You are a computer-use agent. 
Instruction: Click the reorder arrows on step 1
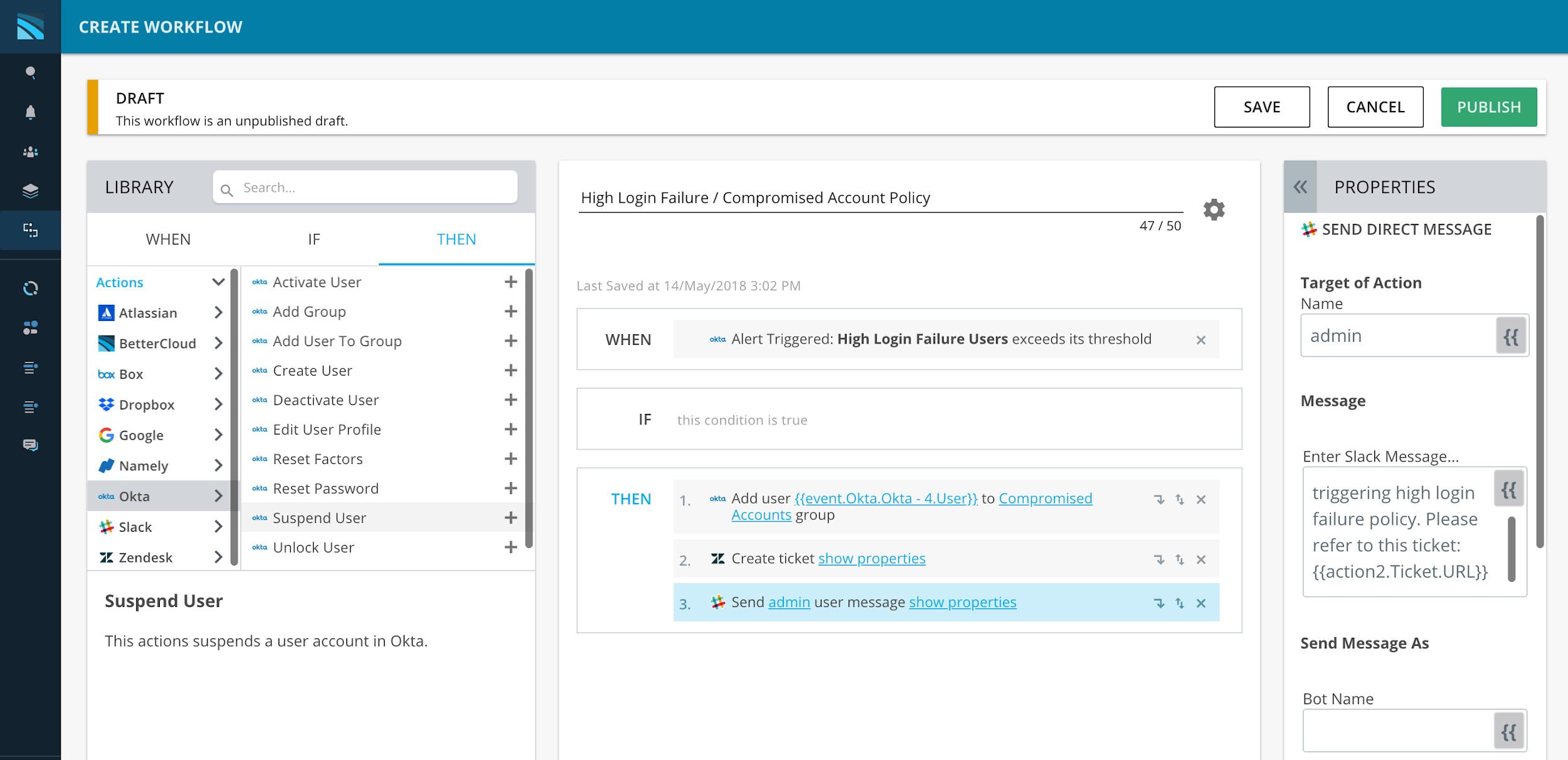click(1179, 500)
